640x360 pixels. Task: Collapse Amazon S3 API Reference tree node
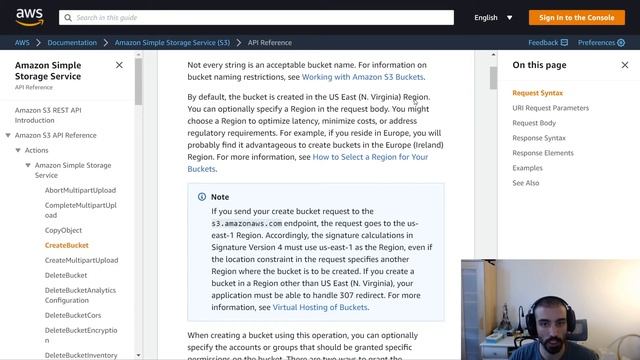(x=8, y=135)
